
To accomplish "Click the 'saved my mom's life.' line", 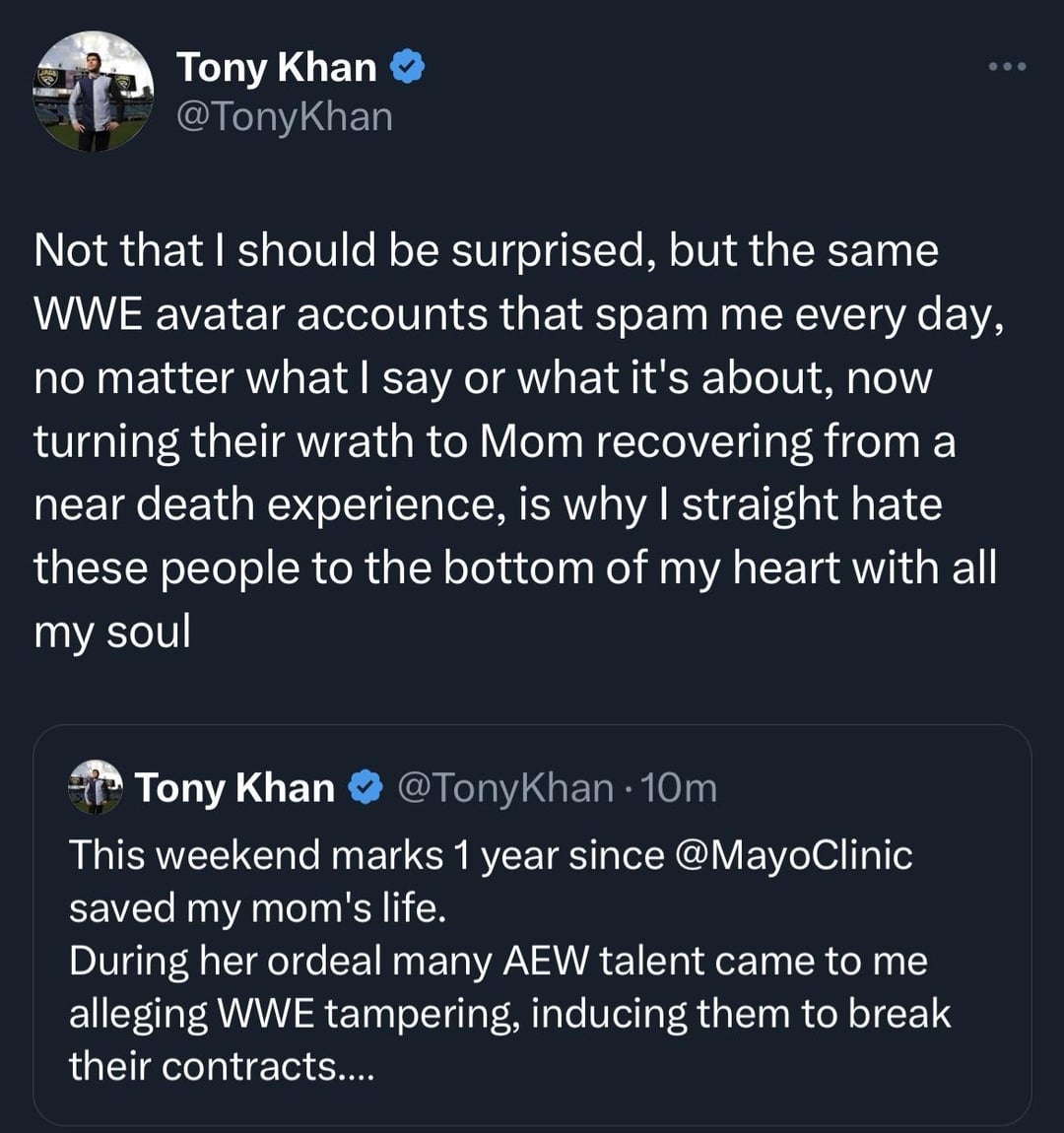I will (257, 907).
